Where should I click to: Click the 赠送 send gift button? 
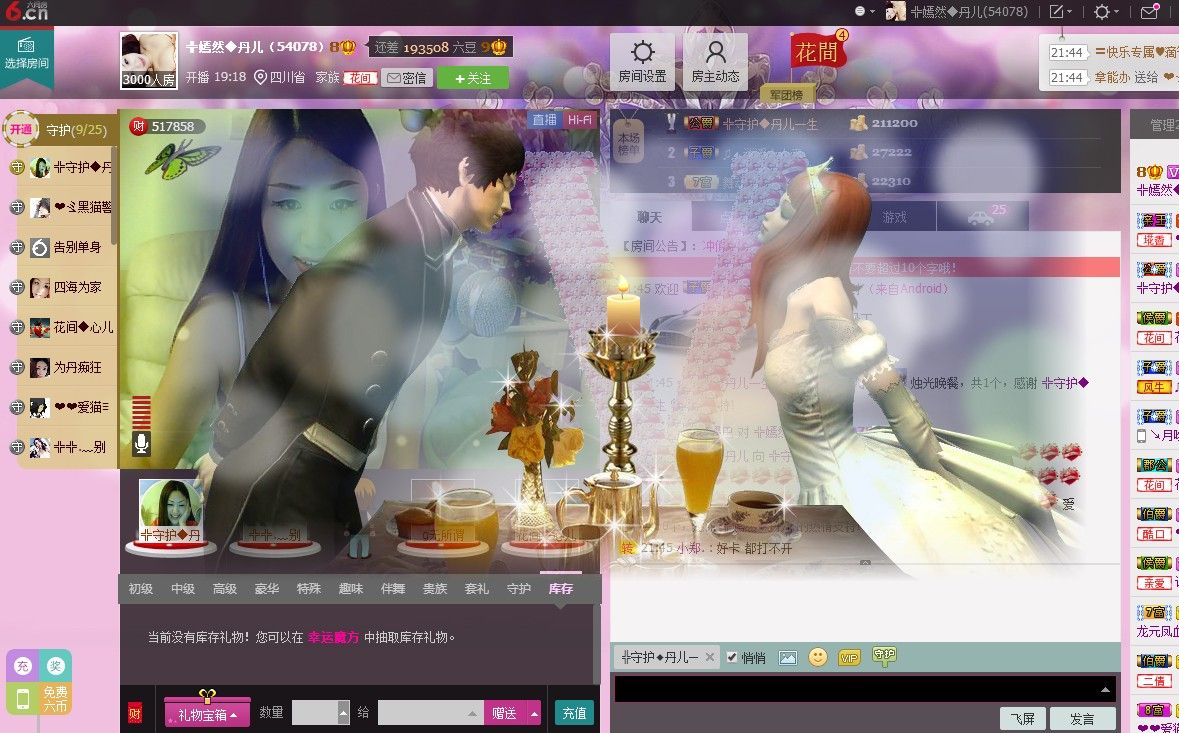[505, 713]
